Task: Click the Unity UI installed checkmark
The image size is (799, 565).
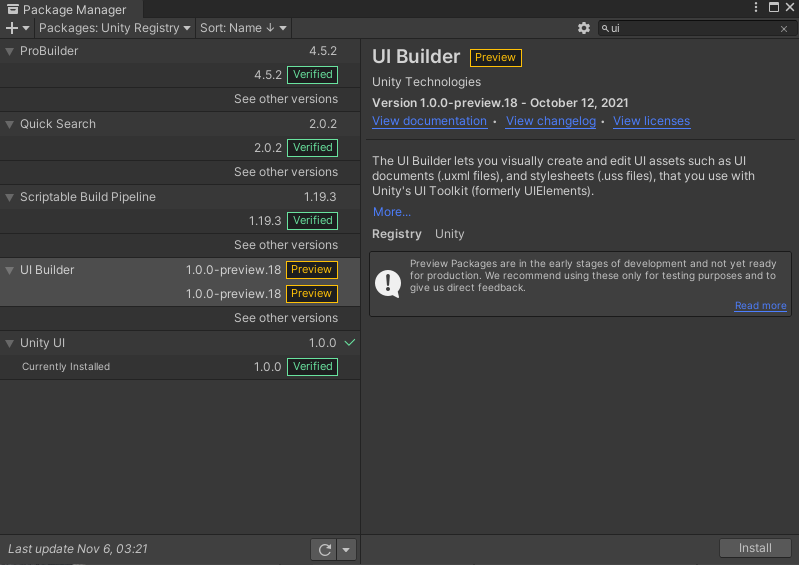Action: (350, 342)
